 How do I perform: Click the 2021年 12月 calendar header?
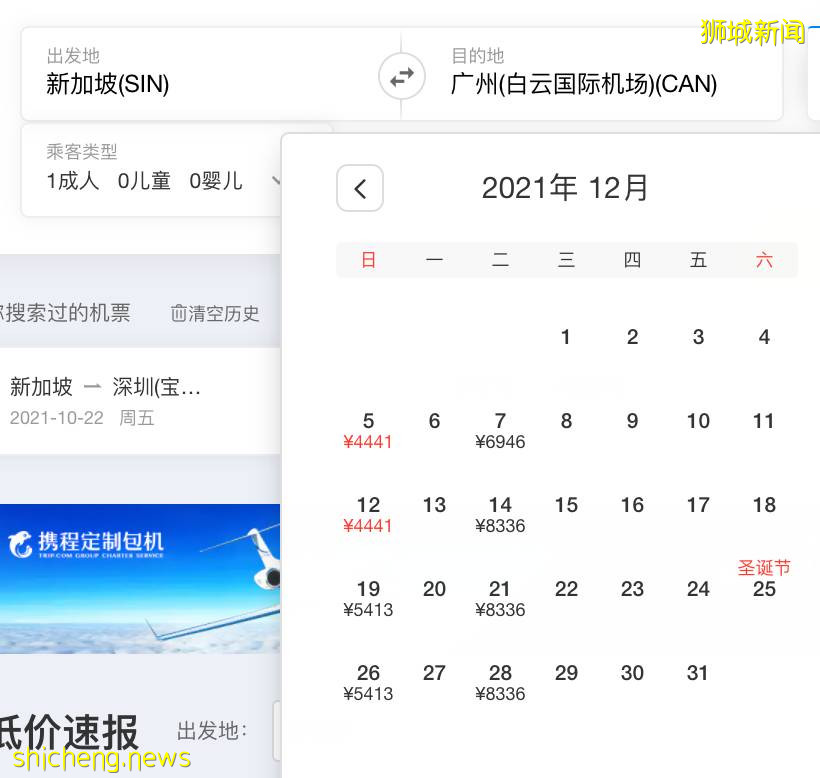(566, 188)
